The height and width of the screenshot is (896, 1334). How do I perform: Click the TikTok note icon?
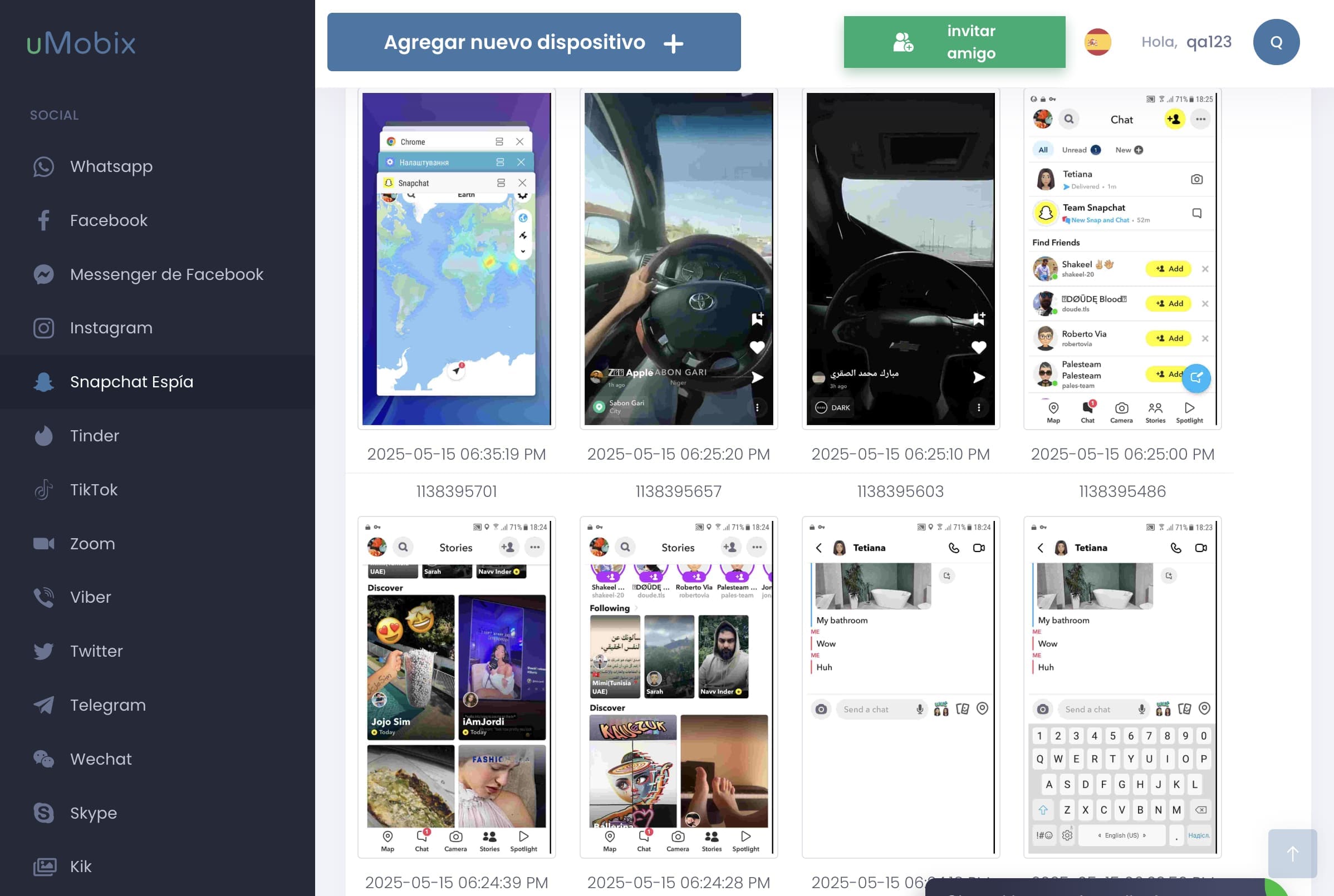[43, 490]
